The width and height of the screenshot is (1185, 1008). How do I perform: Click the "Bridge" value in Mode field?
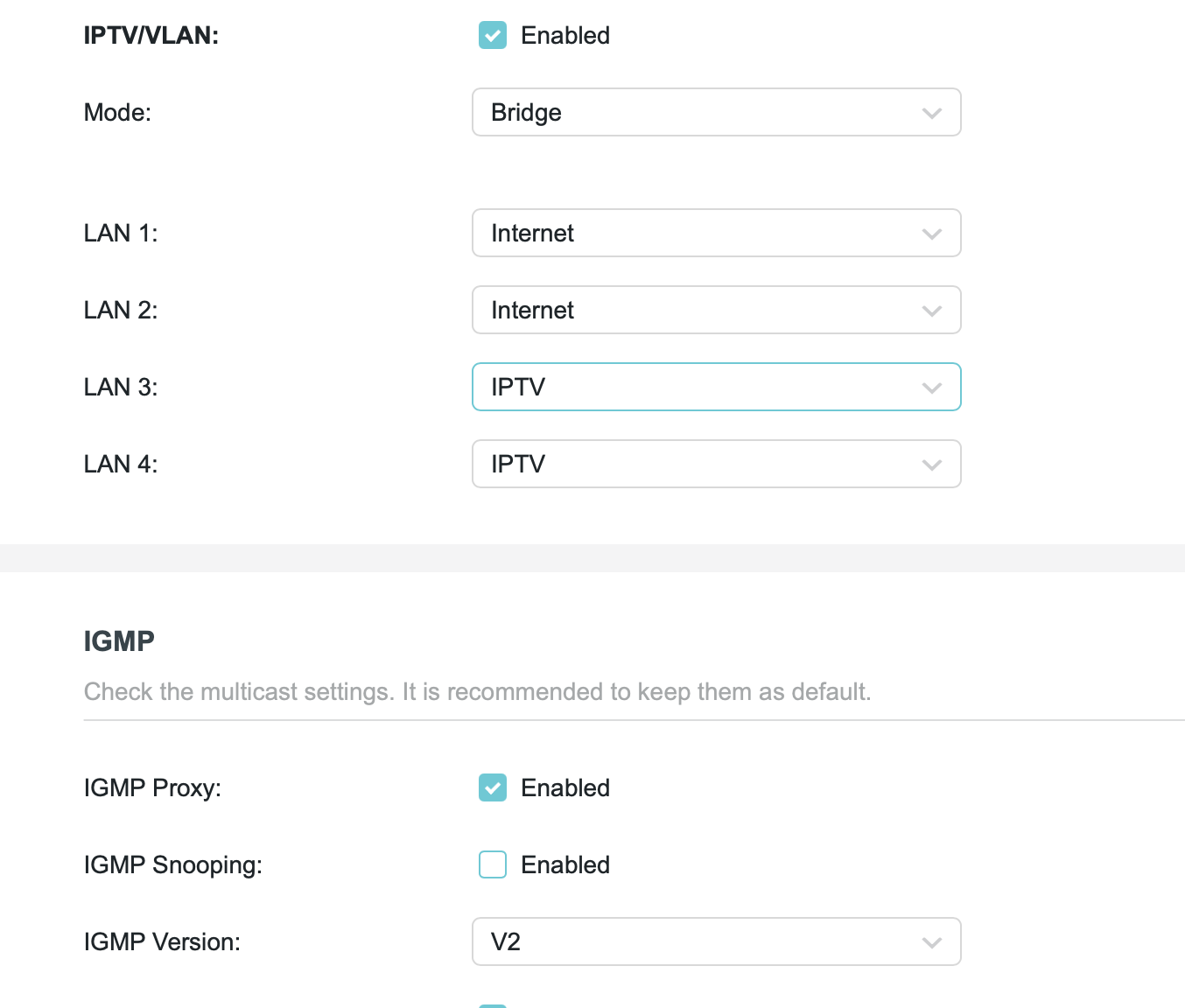(x=526, y=113)
